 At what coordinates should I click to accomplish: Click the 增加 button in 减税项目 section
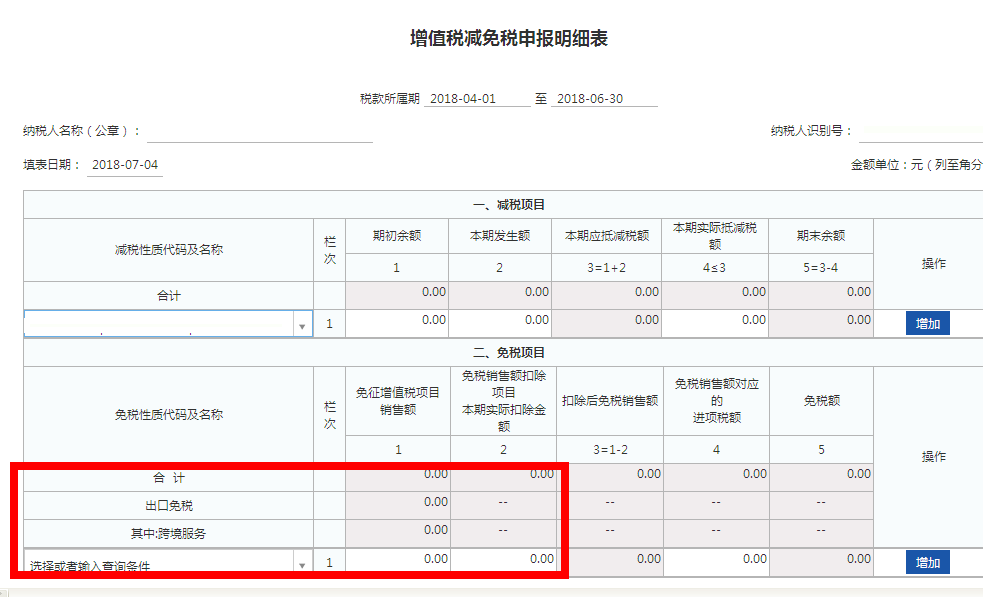[928, 323]
